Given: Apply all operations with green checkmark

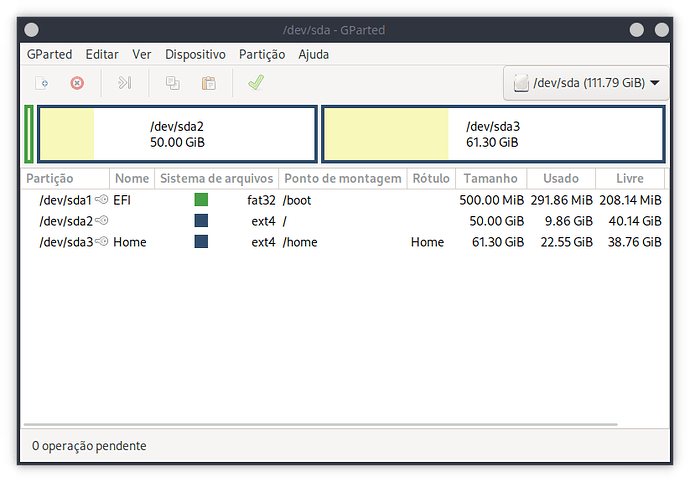Looking at the screenshot, I should pyautogui.click(x=255, y=83).
